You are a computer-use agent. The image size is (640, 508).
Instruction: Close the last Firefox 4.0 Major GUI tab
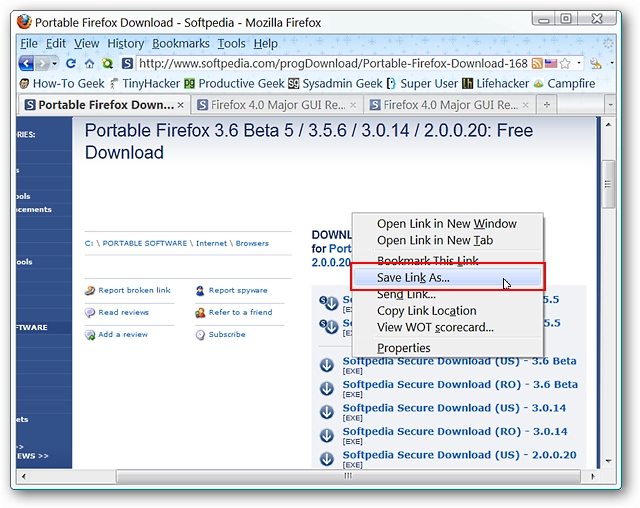coord(526,105)
